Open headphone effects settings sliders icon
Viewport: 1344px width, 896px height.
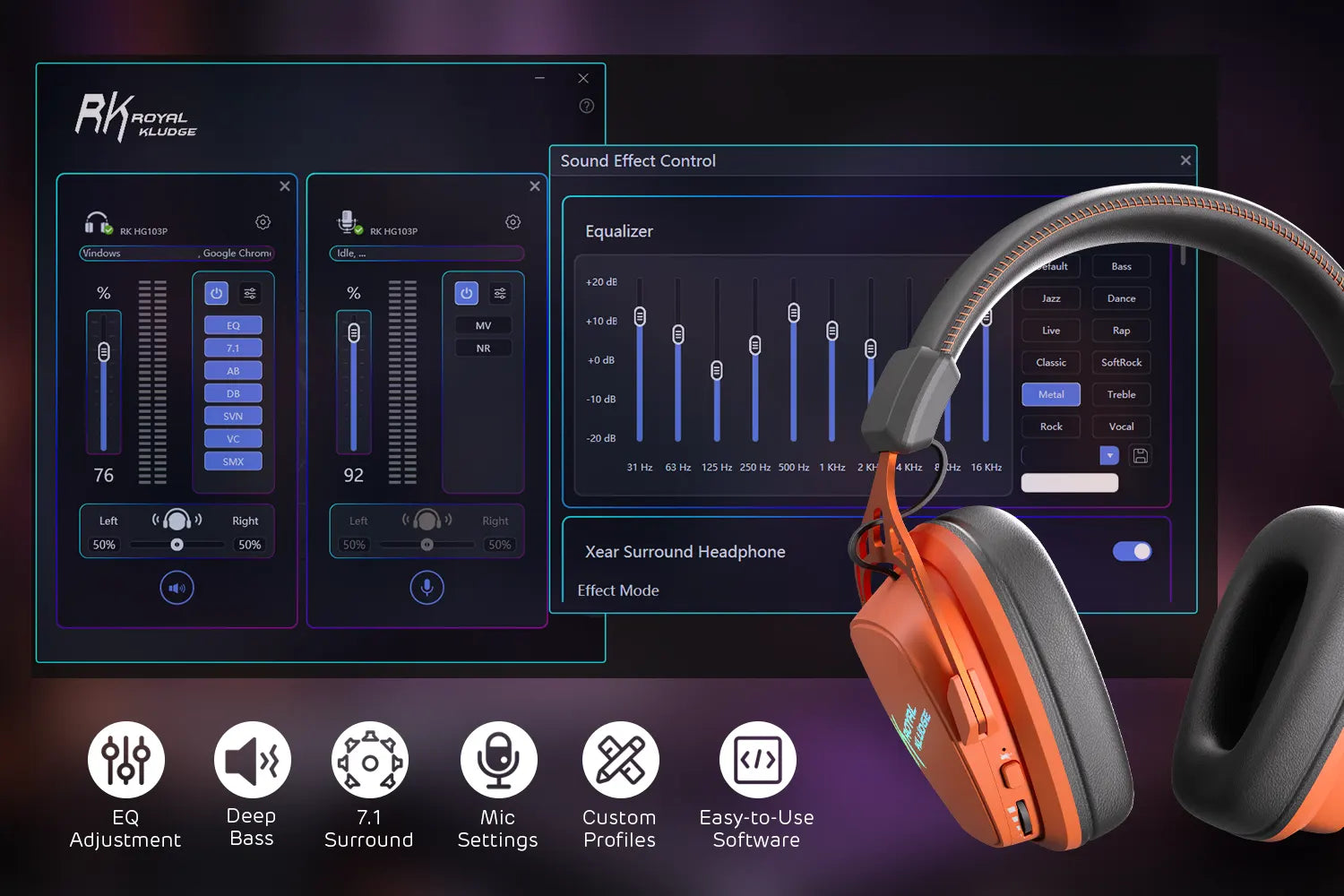coord(250,293)
